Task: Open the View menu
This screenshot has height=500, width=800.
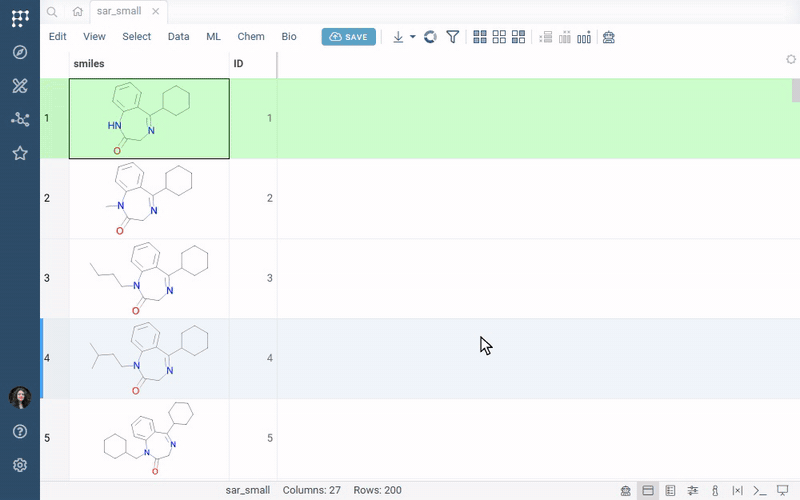Action: [x=94, y=37]
